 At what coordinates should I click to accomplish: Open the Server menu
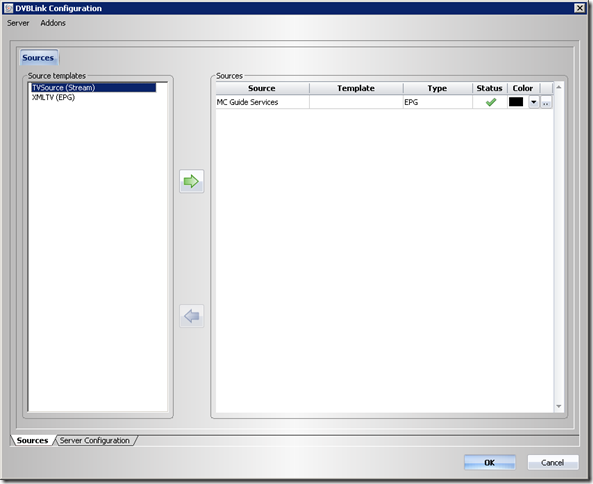(18, 23)
